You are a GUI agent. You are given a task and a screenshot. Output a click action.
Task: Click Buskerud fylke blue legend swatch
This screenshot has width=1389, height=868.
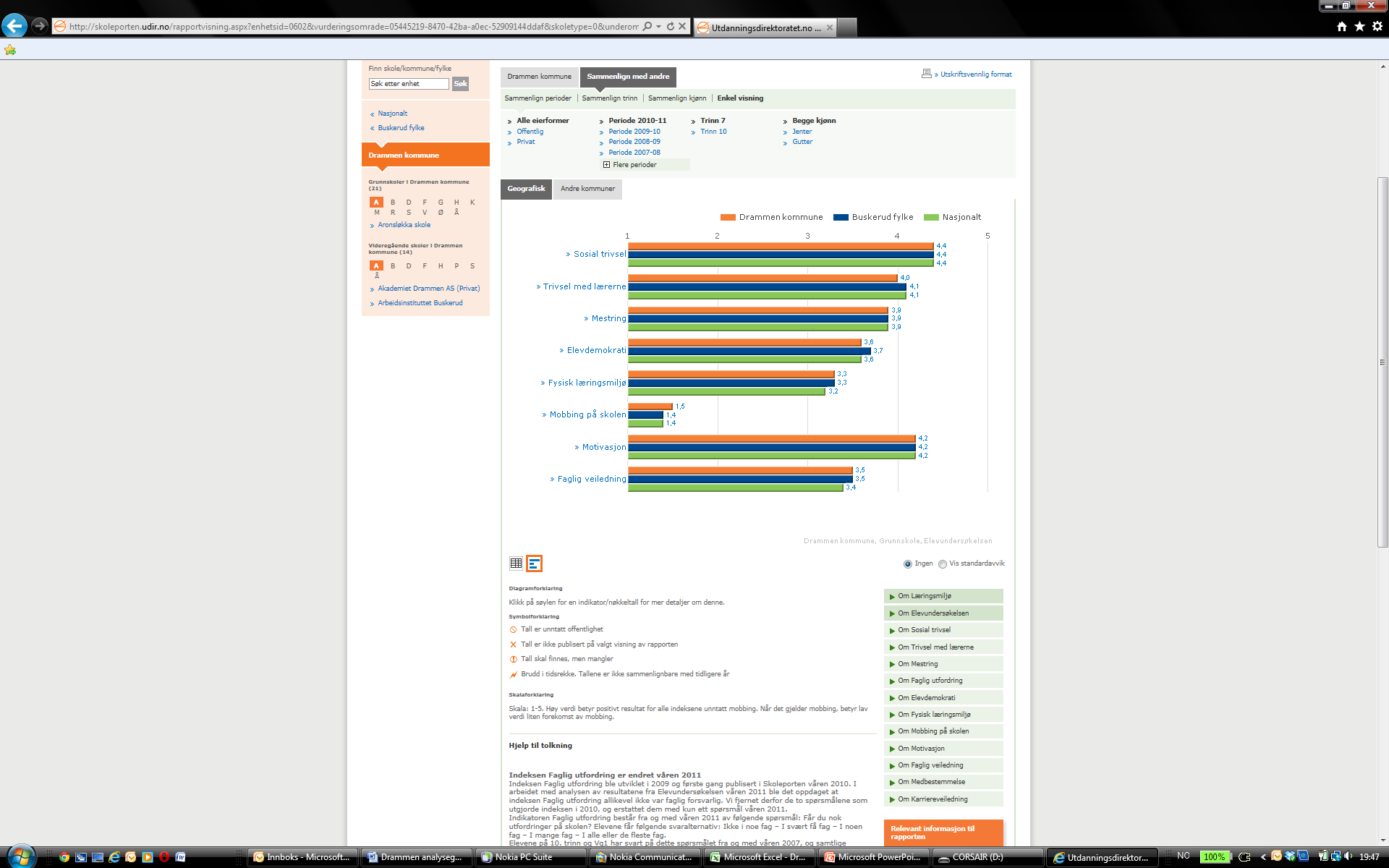coord(841,217)
